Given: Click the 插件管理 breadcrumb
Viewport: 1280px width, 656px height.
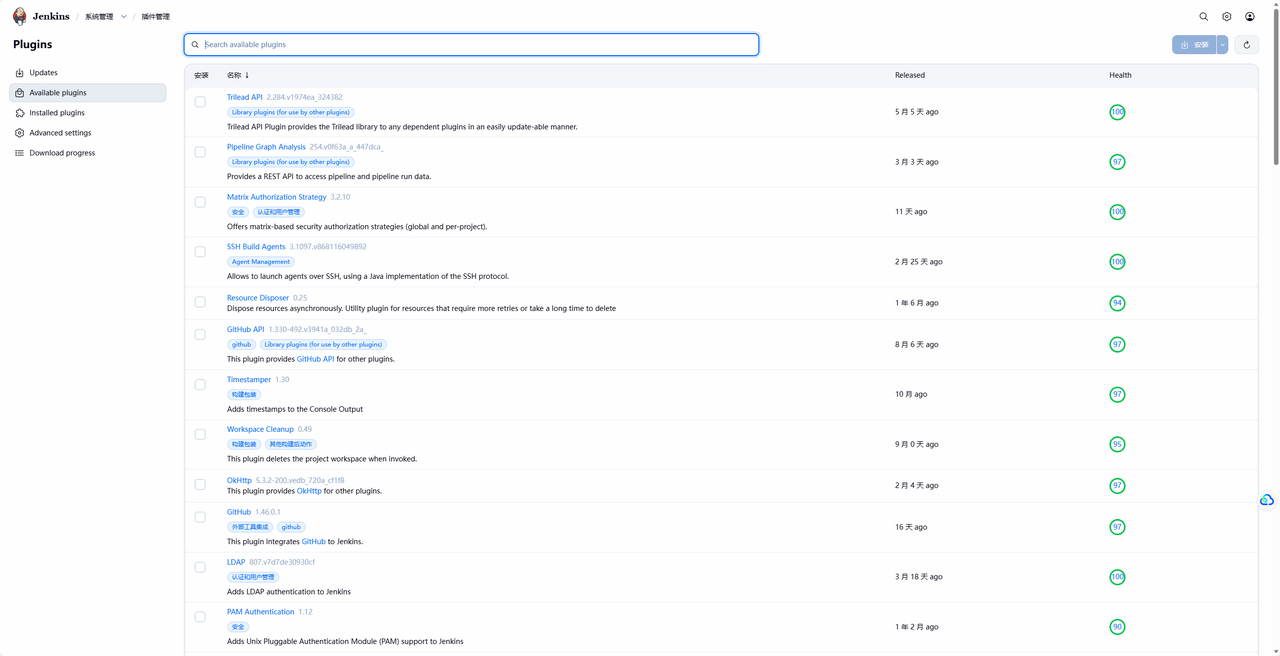Looking at the screenshot, I should click(x=156, y=17).
